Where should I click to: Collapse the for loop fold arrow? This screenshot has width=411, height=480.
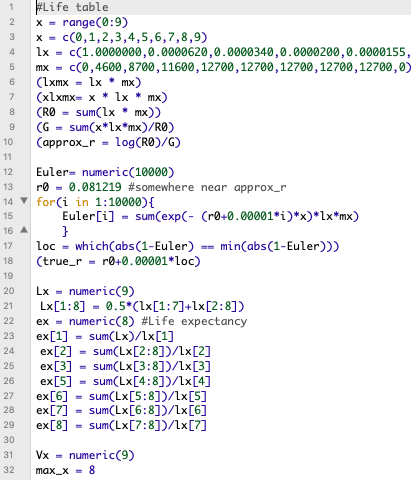[x=24, y=201]
